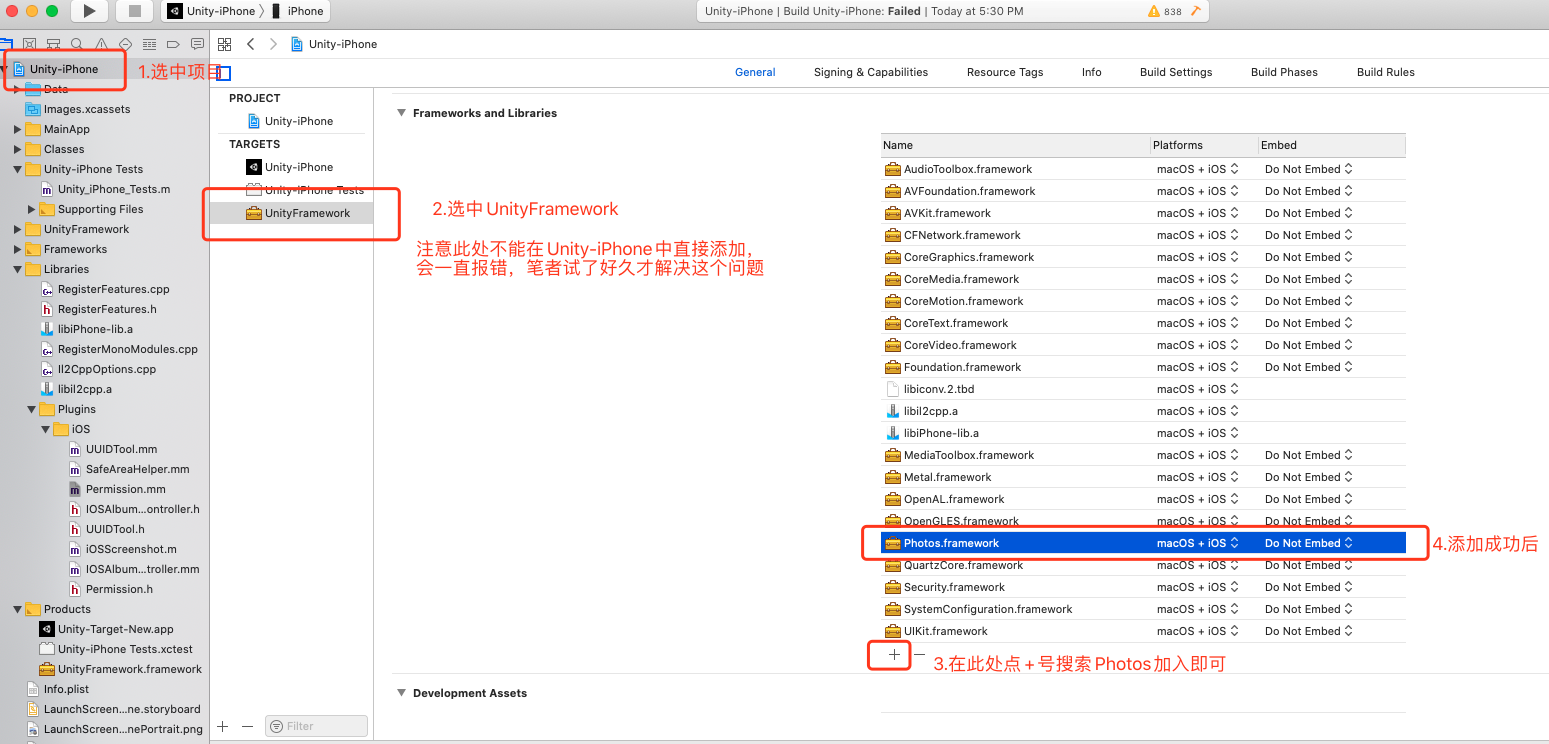This screenshot has height=744, width=1549.
Task: Open the Signing & Capabilities tab
Action: point(871,72)
